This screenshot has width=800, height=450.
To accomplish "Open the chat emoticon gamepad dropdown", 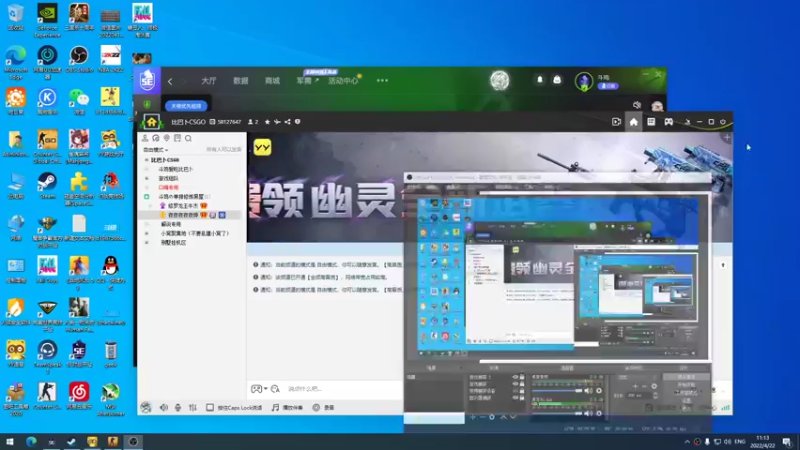I will [259, 389].
